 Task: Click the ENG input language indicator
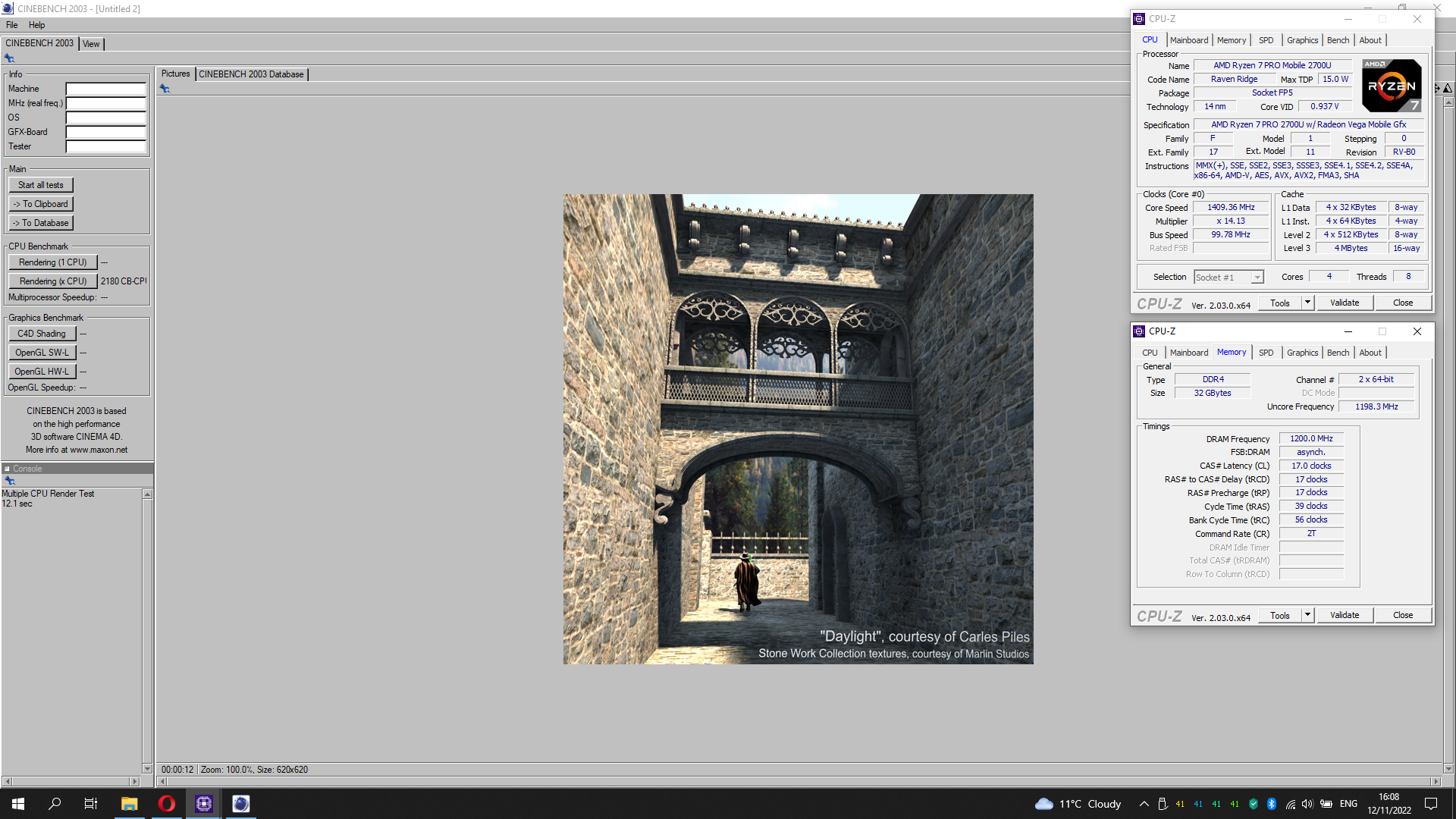1348,804
